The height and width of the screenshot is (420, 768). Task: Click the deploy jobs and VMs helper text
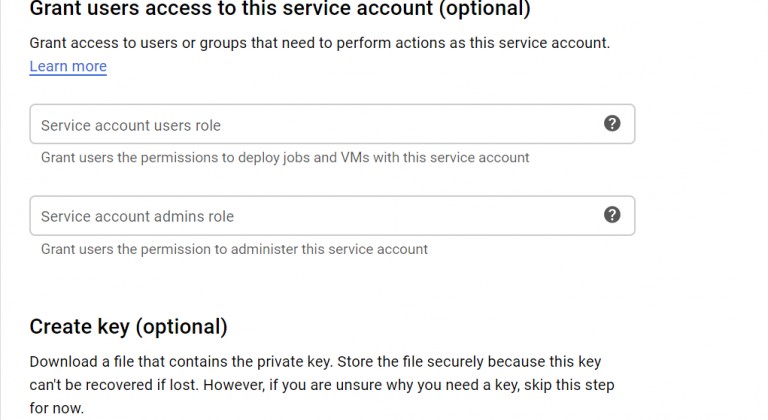pyautogui.click(x=285, y=158)
